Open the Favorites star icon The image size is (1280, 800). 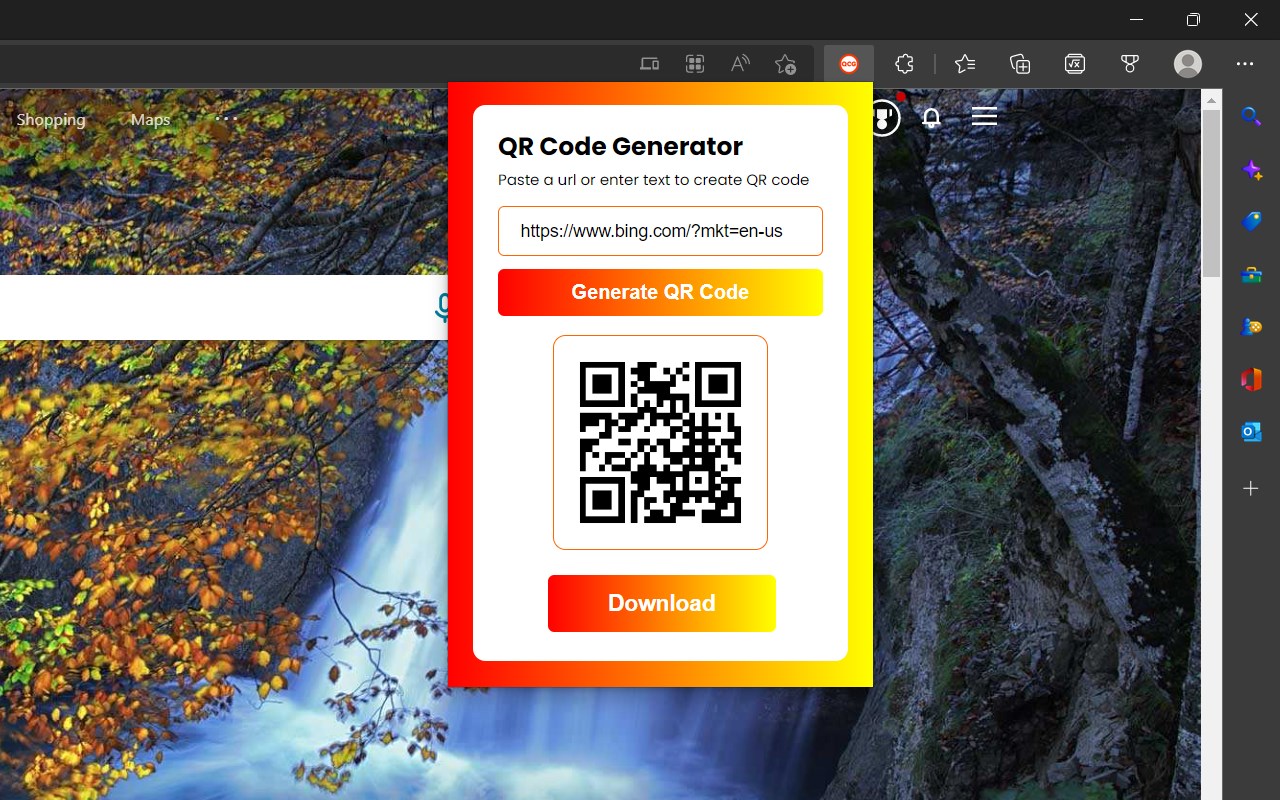click(965, 64)
